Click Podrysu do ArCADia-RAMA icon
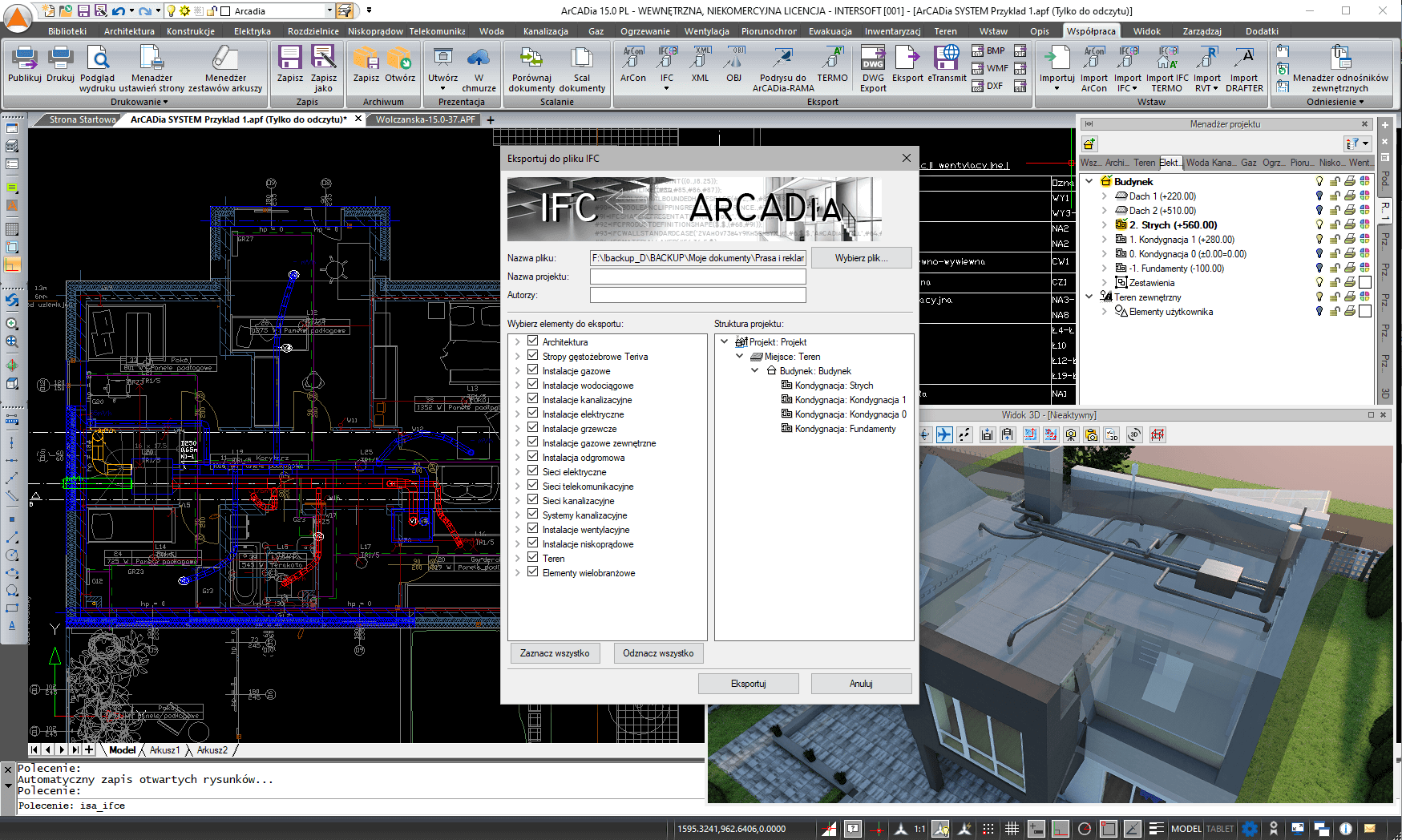 click(x=783, y=68)
